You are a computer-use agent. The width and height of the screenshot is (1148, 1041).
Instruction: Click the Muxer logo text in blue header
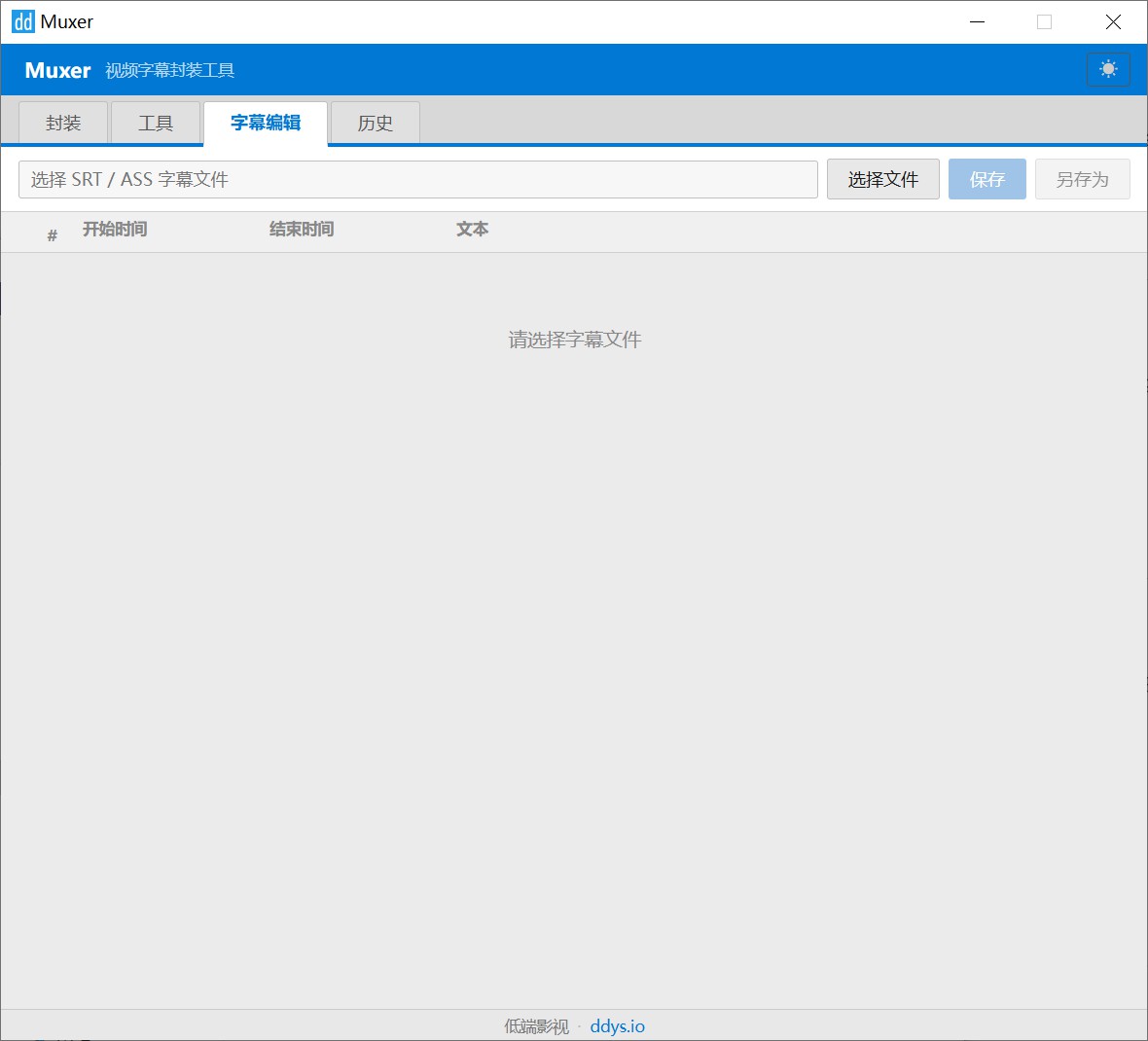[57, 70]
